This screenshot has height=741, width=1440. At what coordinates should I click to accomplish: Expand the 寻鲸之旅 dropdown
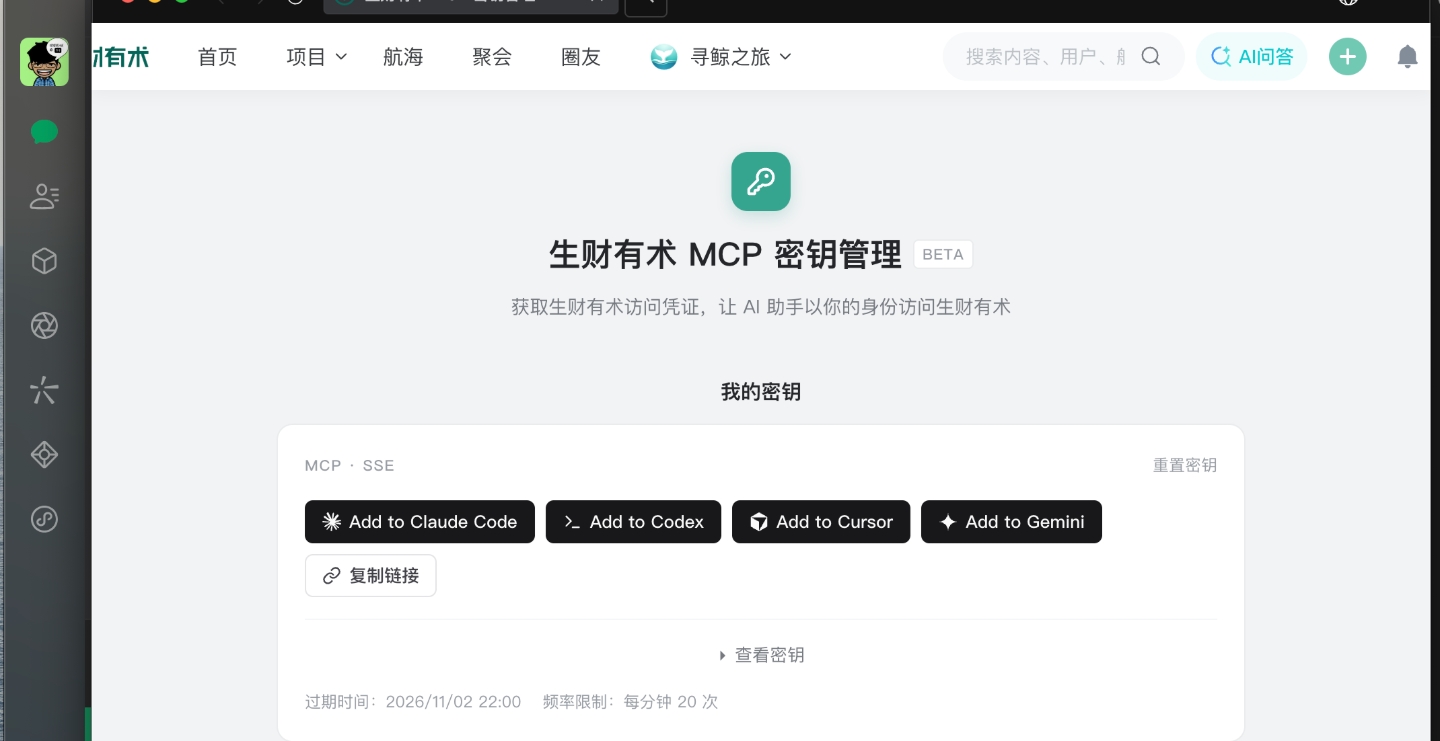(741, 57)
